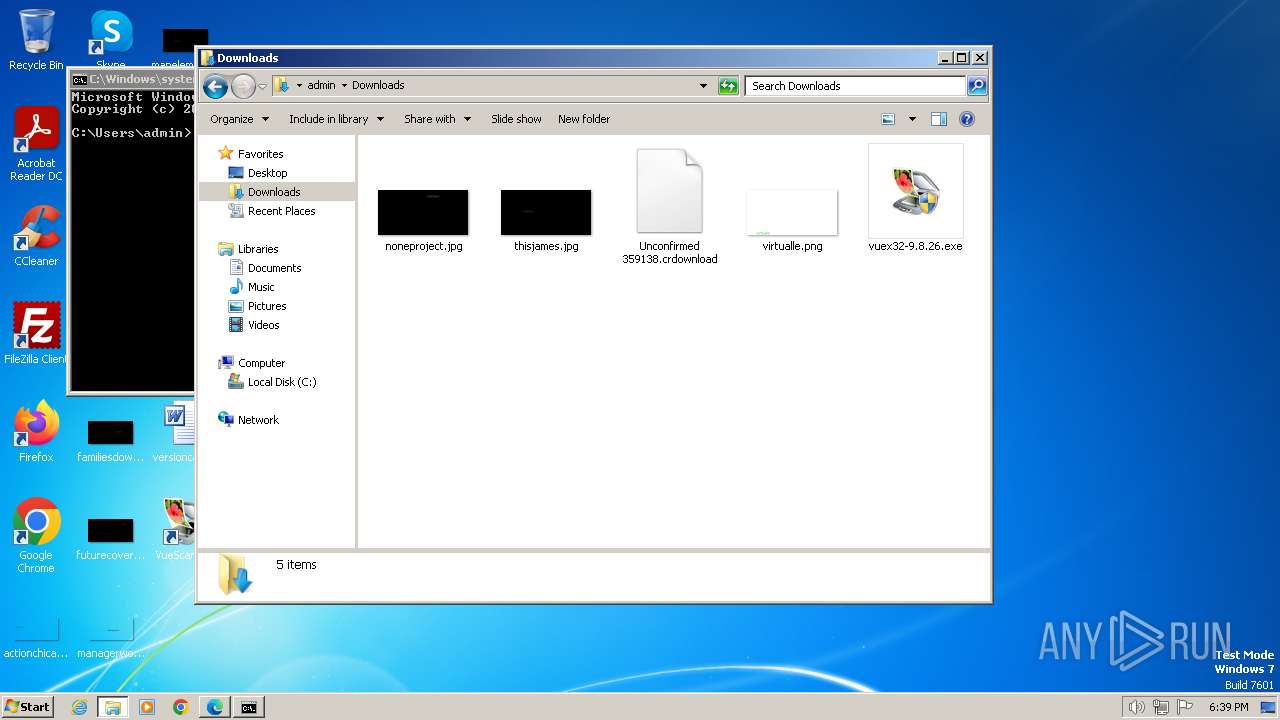Select the vuex32-9.8.26.exe installer icon

916,191
